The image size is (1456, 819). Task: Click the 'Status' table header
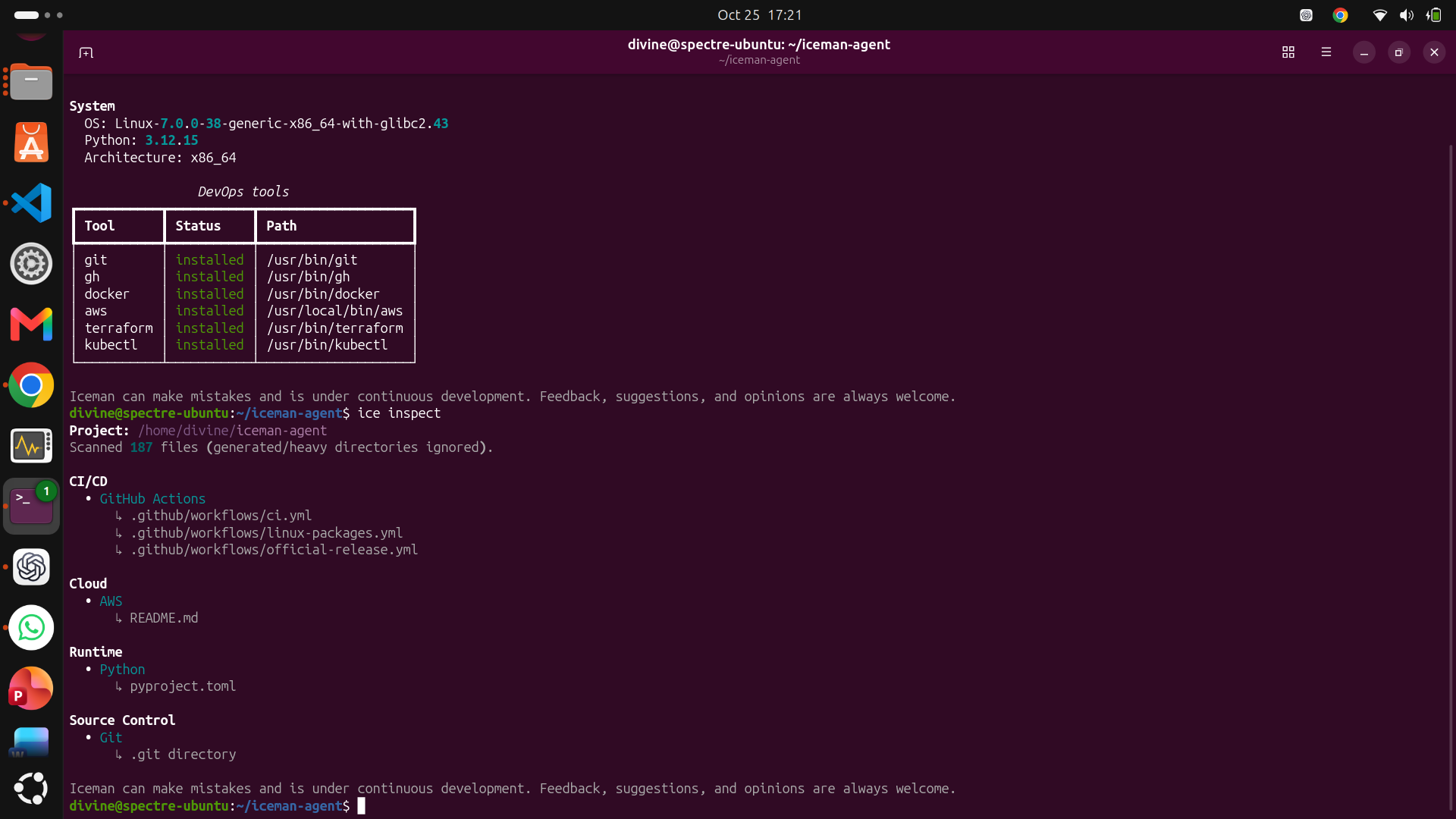pos(198,226)
